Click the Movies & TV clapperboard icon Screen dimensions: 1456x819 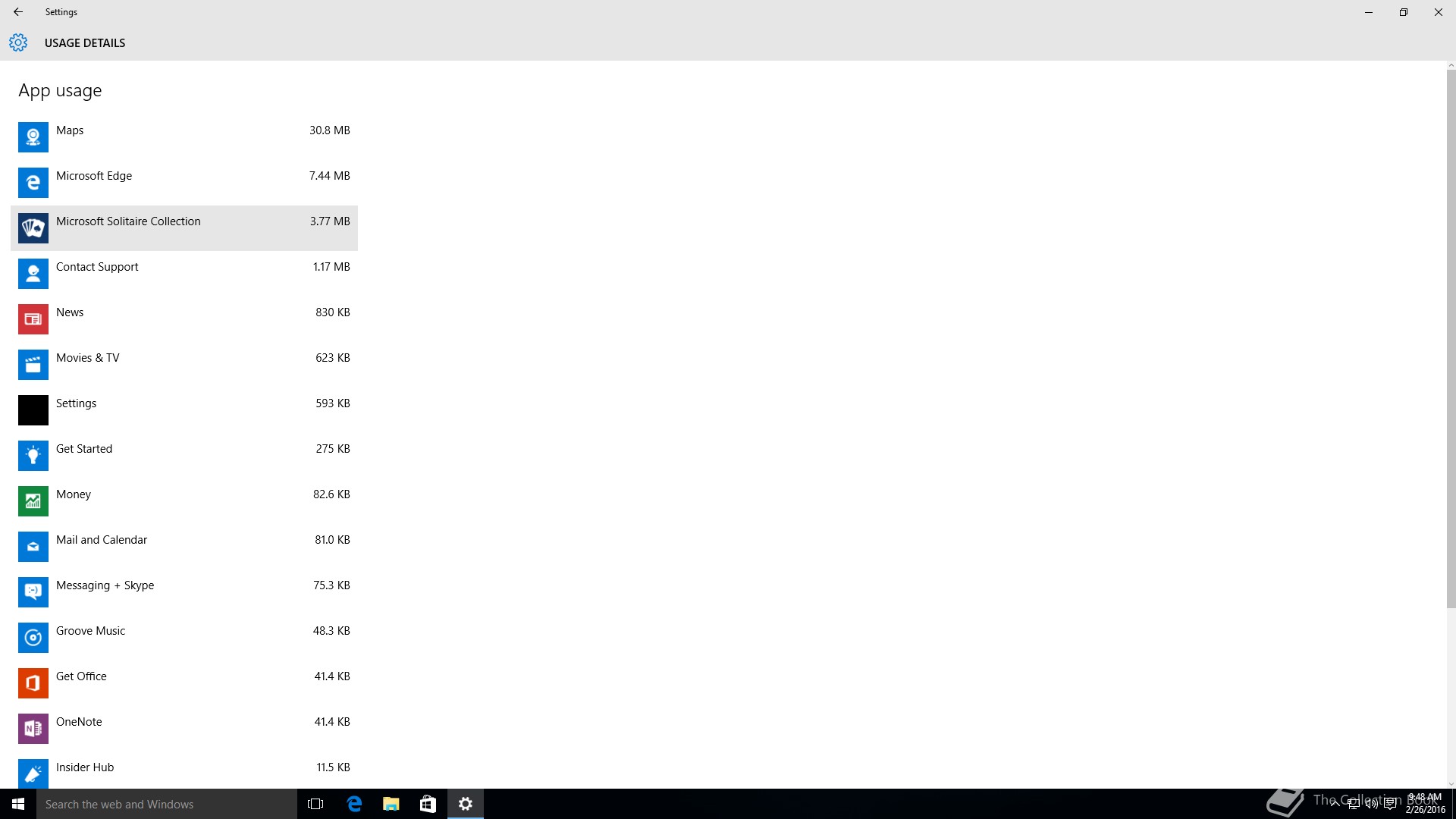point(33,365)
